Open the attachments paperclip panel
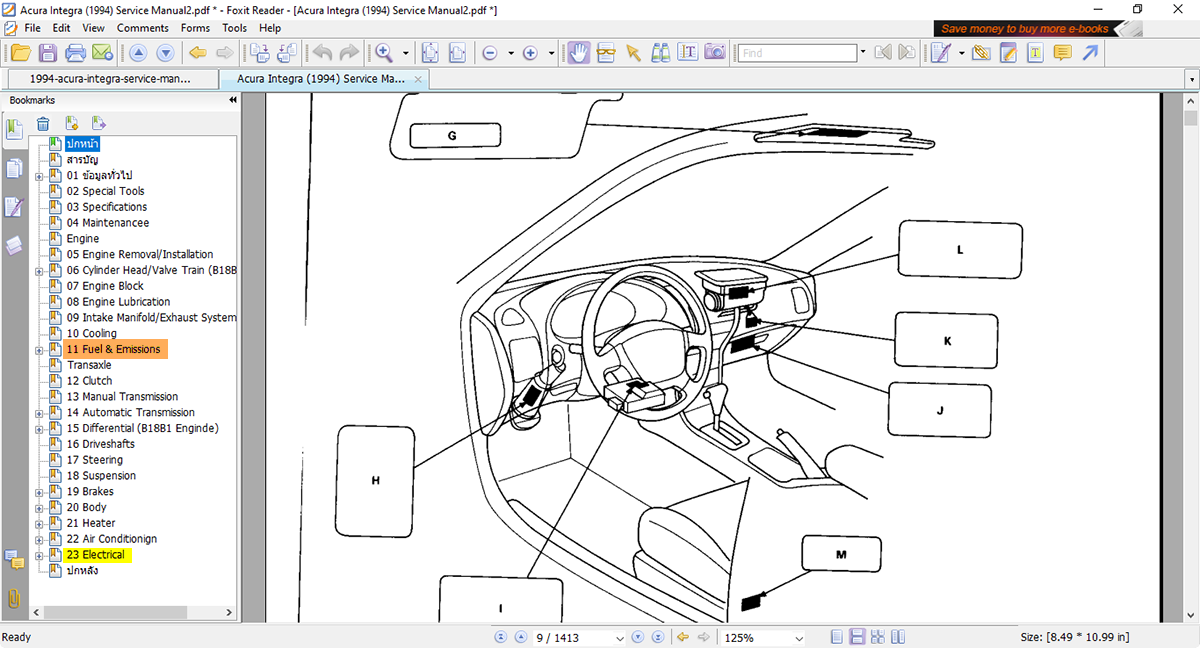 click(14, 598)
